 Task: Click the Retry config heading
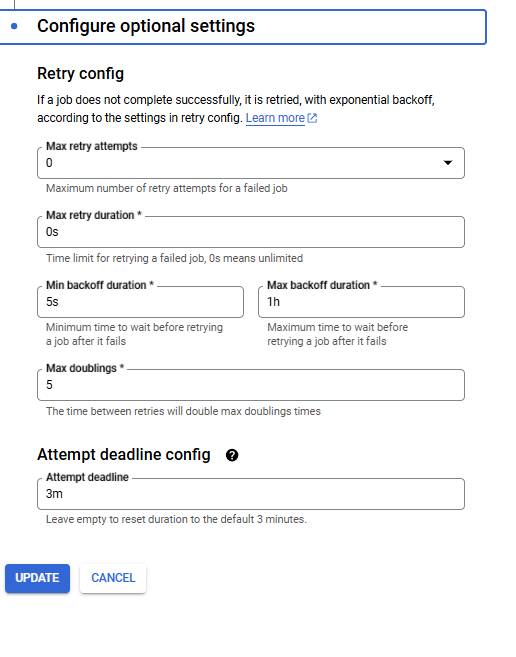[x=80, y=74]
